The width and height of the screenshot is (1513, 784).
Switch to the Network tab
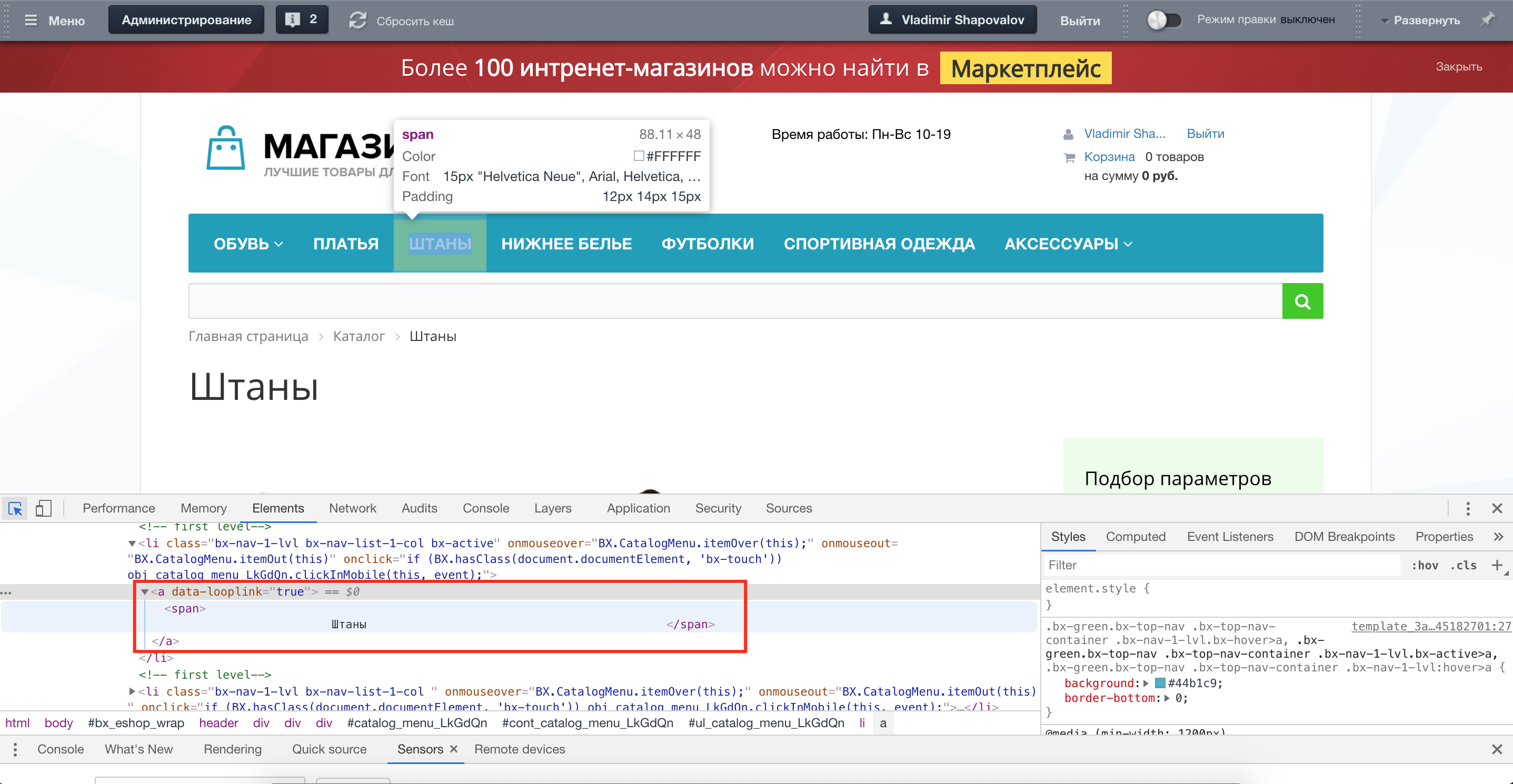[x=352, y=508]
